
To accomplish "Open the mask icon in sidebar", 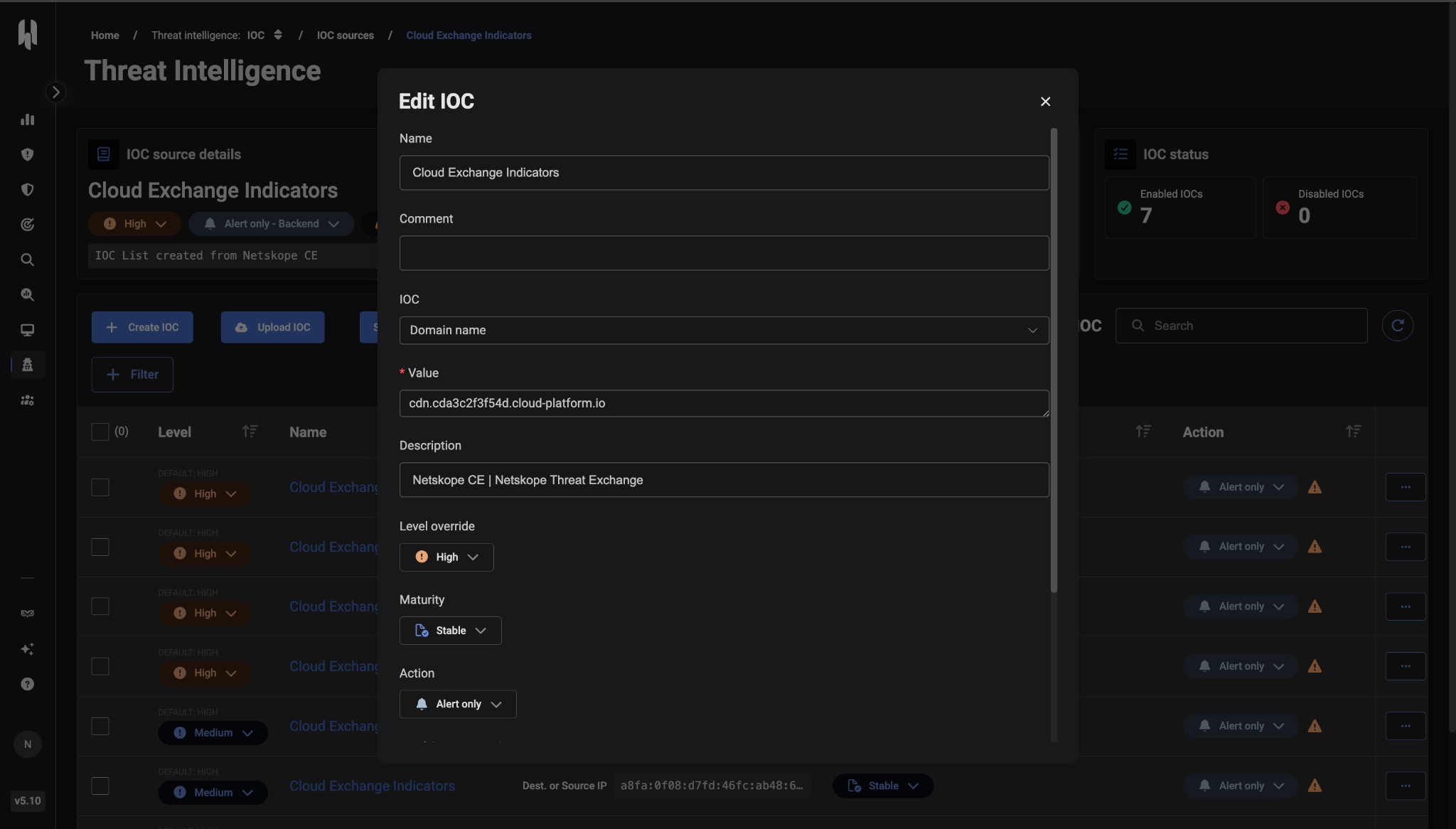I will click(x=28, y=614).
